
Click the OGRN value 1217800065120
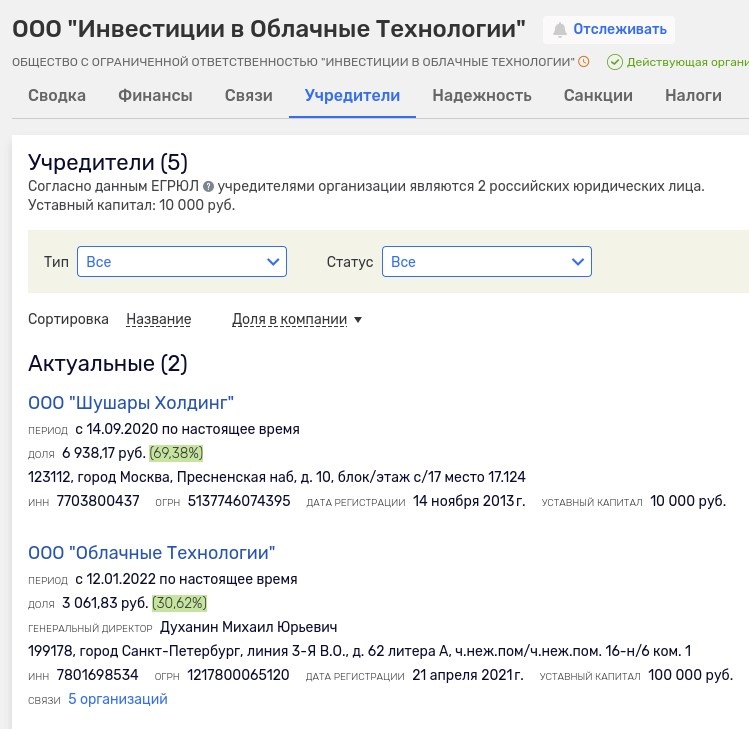pyautogui.click(x=238, y=675)
